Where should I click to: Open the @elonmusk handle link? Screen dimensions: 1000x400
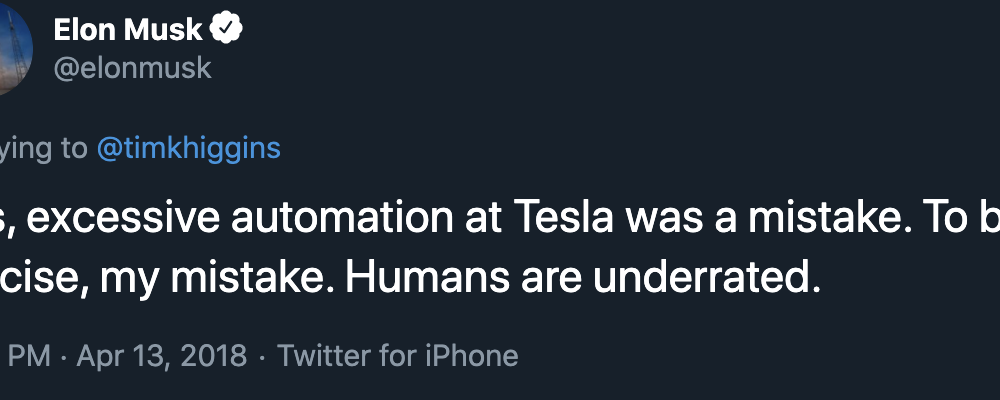[133, 68]
